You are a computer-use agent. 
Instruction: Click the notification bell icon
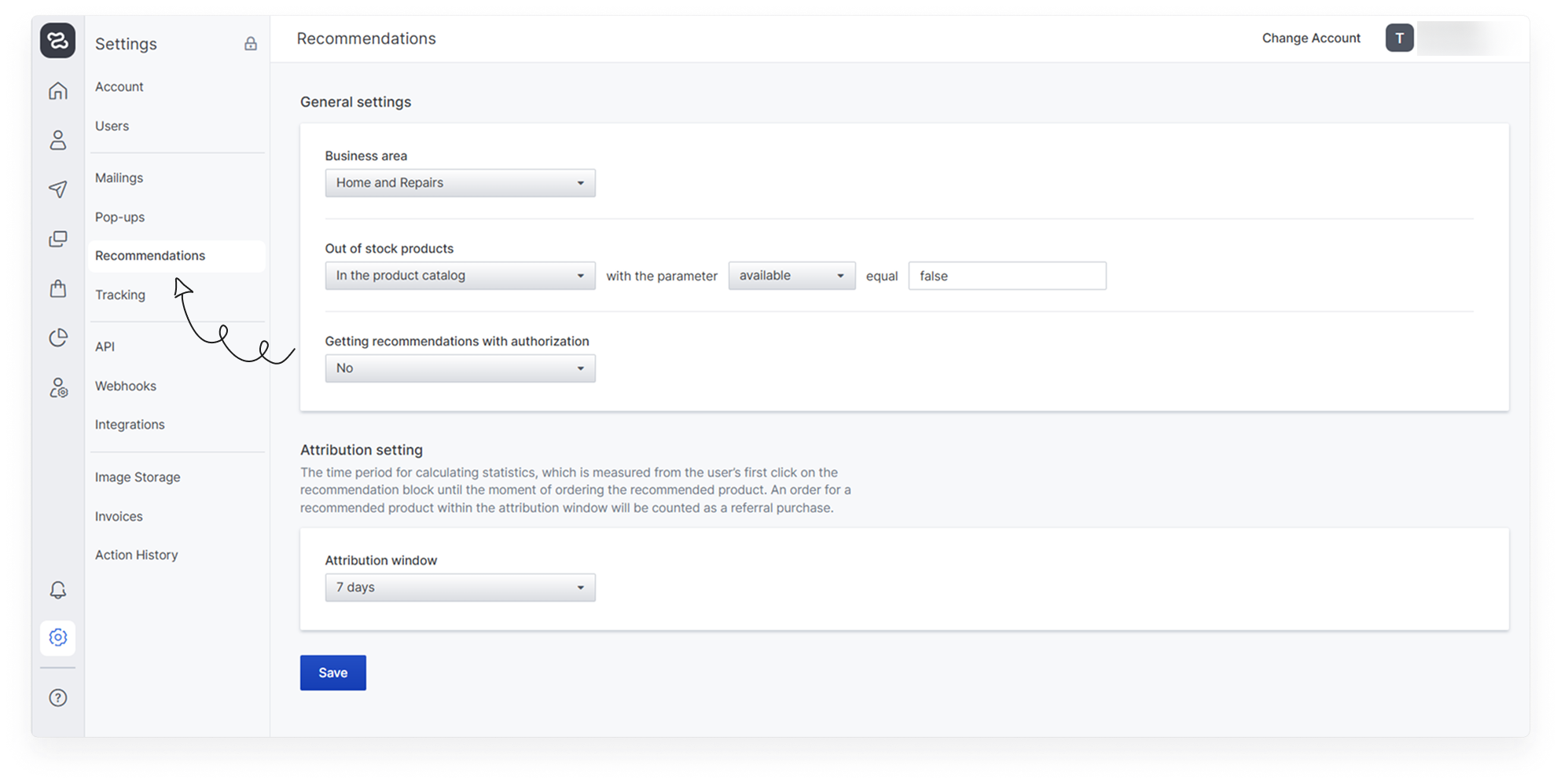[58, 590]
